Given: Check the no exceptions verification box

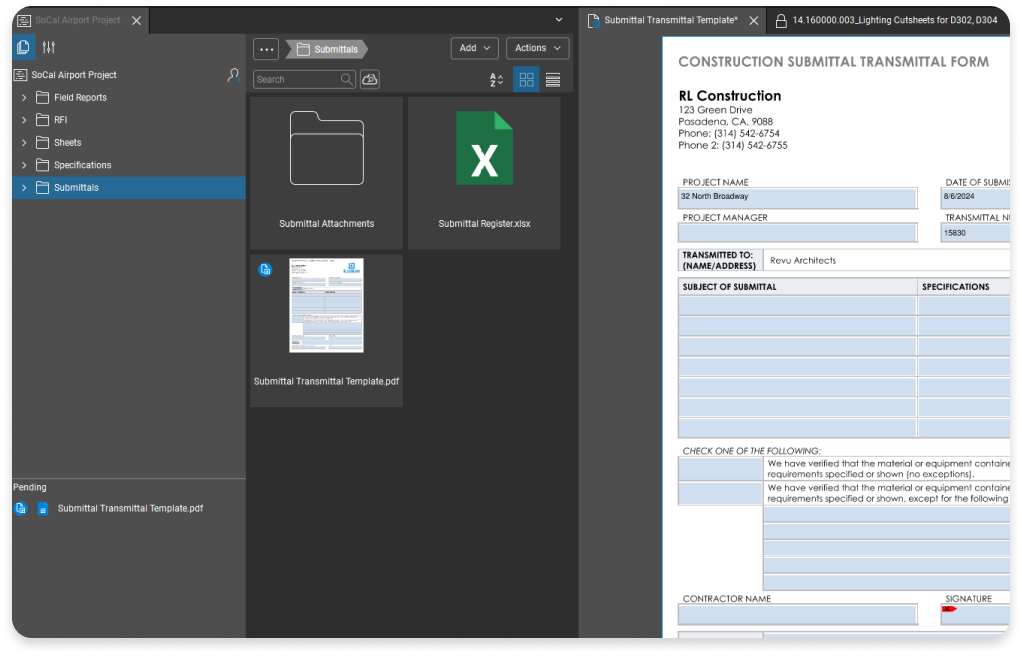Looking at the screenshot, I should point(720,469).
